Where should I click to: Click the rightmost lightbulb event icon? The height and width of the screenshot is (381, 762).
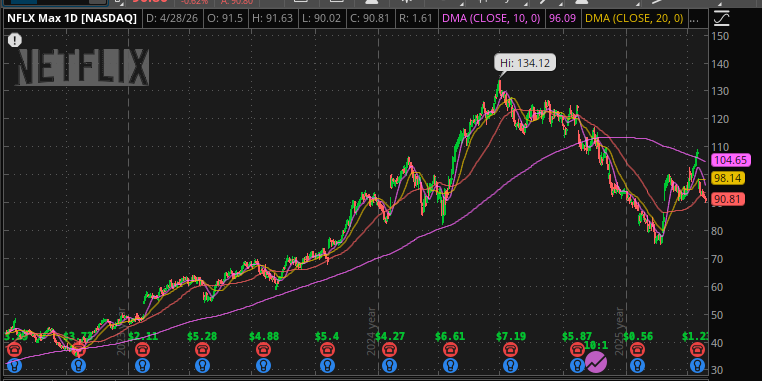coord(698,365)
